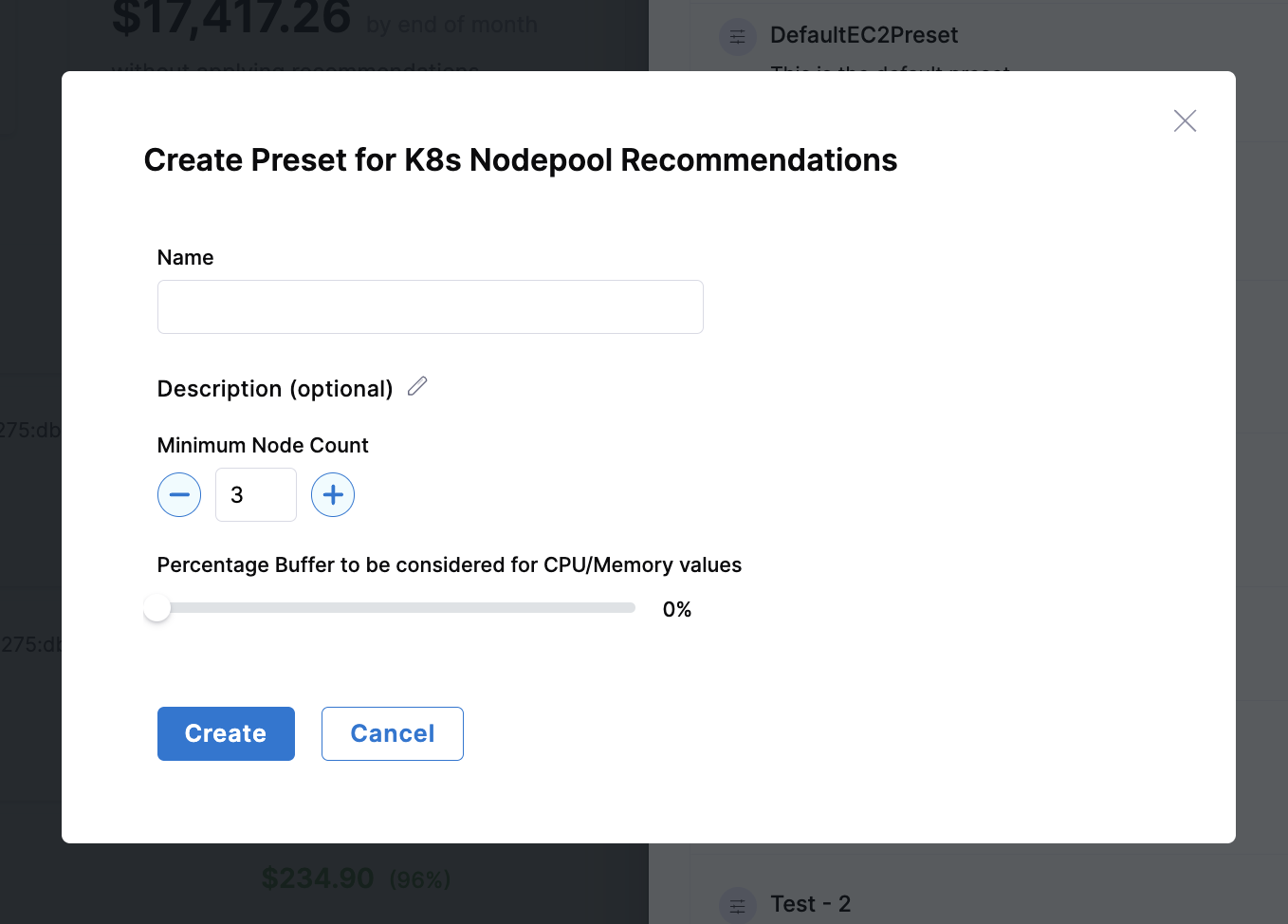Grab the percentage buffer slider handle

(157, 608)
